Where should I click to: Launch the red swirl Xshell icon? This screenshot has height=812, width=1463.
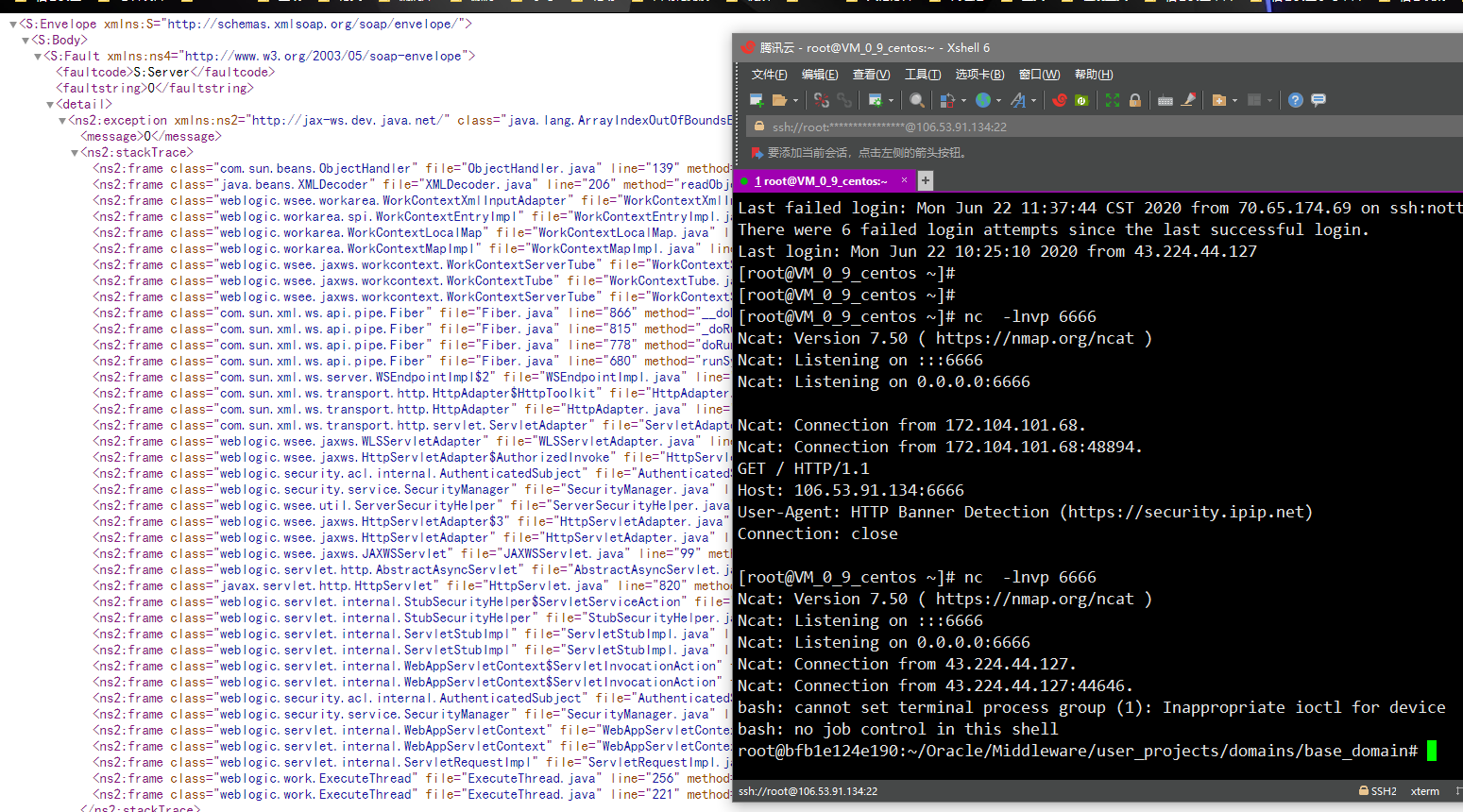point(1060,100)
